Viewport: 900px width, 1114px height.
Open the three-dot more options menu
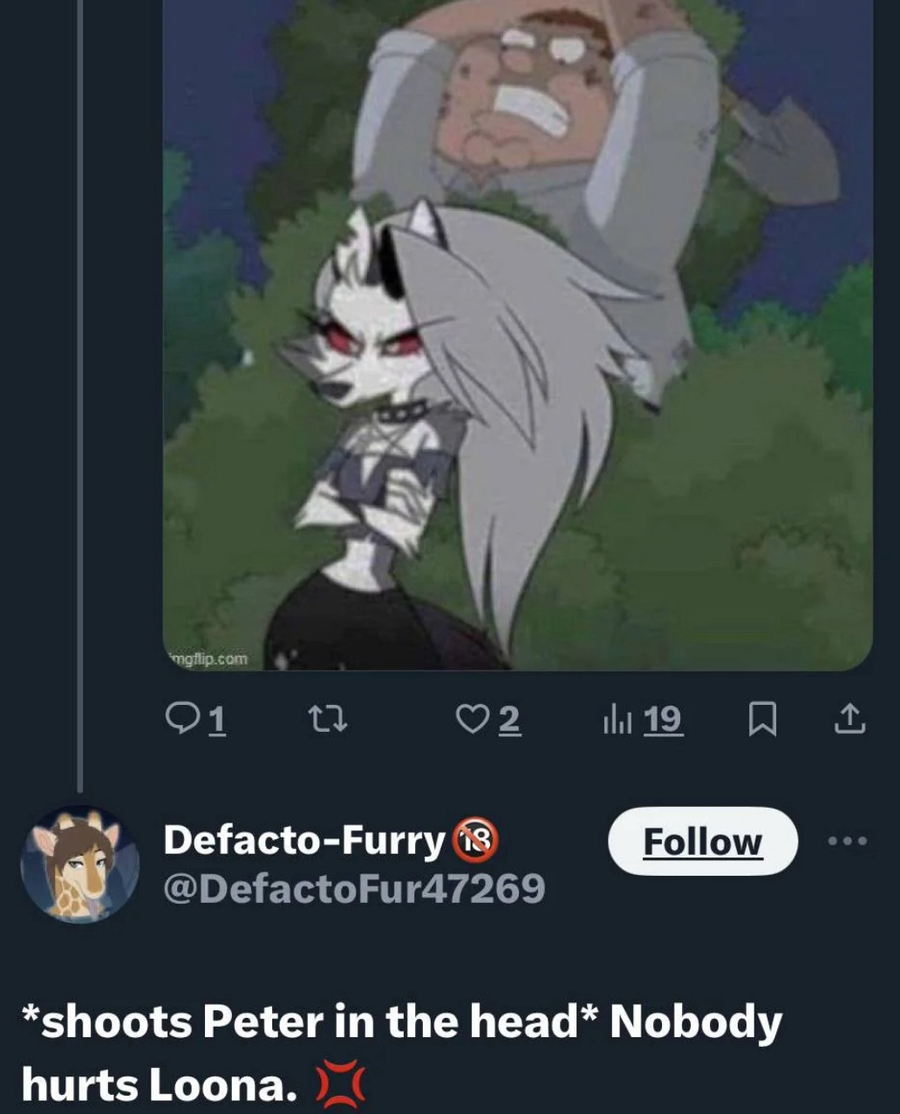point(844,841)
